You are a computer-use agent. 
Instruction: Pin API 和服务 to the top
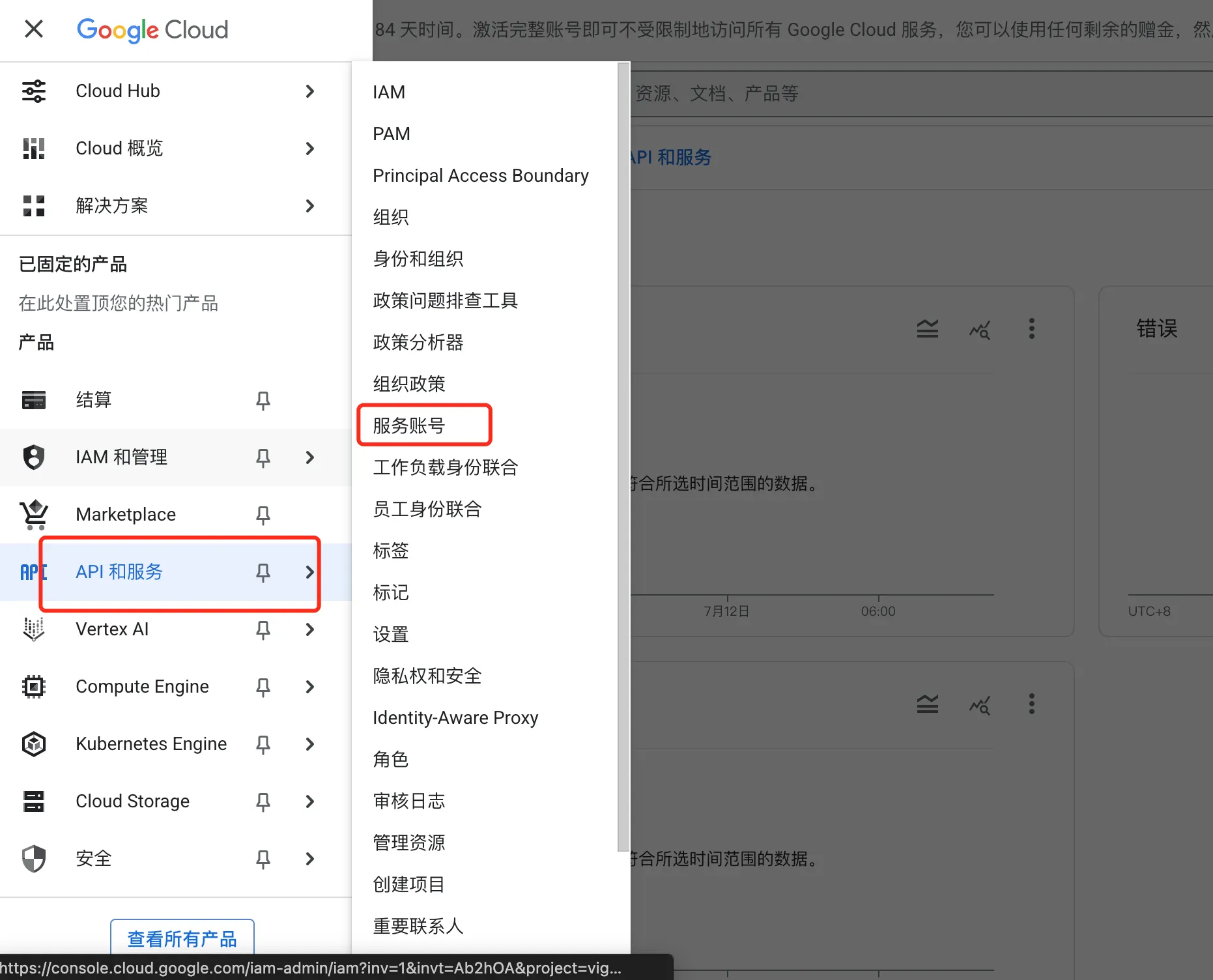point(263,572)
